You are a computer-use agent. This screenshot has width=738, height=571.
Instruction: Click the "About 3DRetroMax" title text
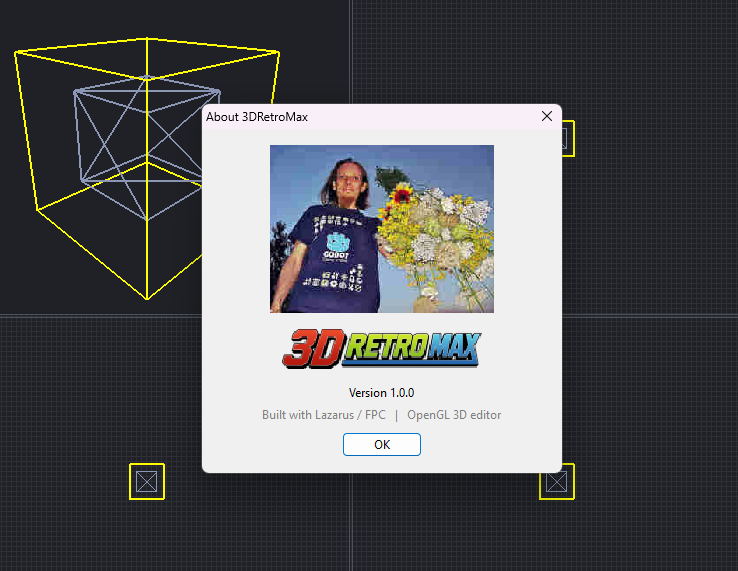257,117
